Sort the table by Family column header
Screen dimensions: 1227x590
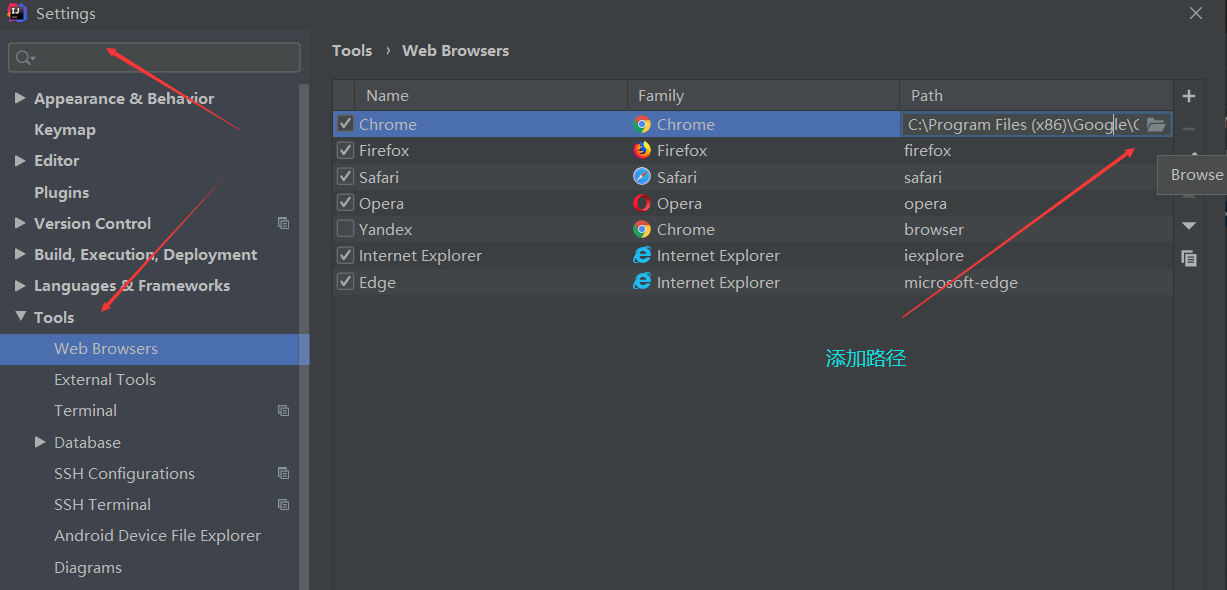point(661,96)
